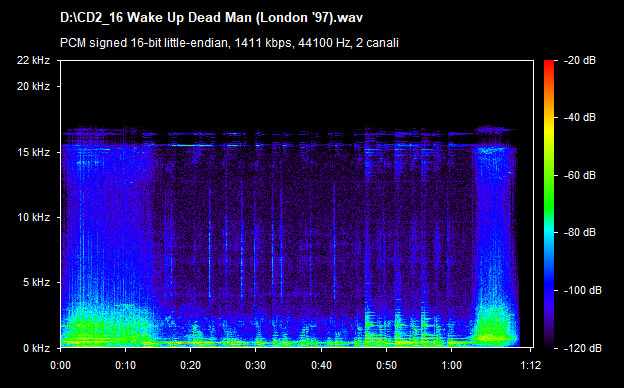Viewport: 624px width, 388px height.
Task: Click the PCM format info line
Action: pos(229,43)
